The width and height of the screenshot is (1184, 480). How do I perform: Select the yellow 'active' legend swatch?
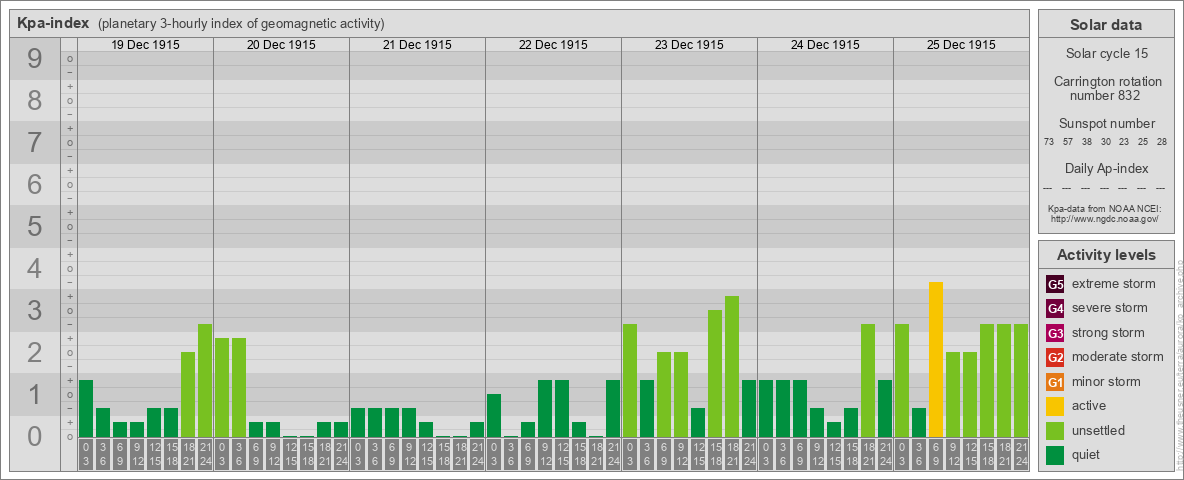[1055, 406]
